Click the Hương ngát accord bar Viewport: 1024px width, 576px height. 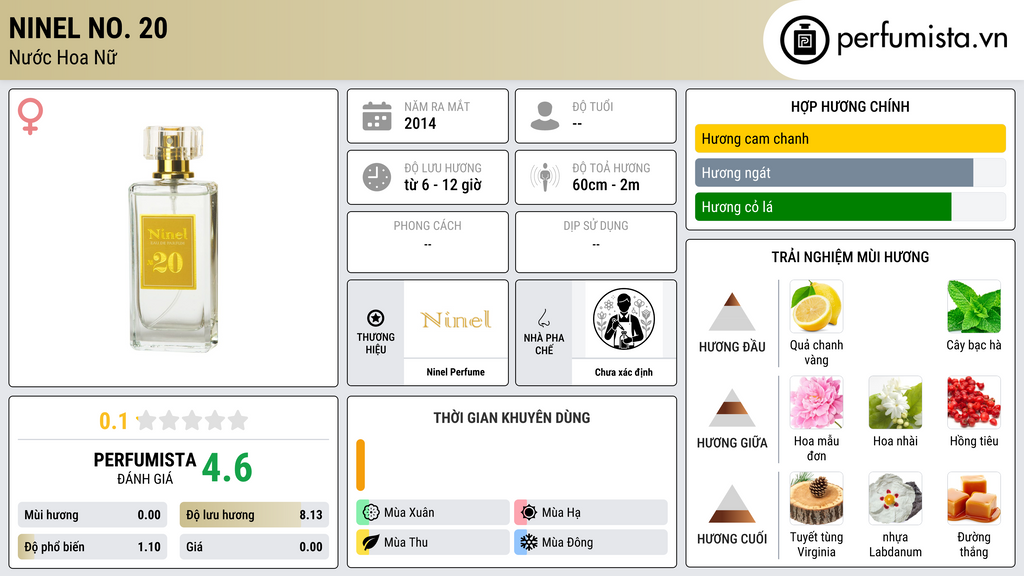850,172
